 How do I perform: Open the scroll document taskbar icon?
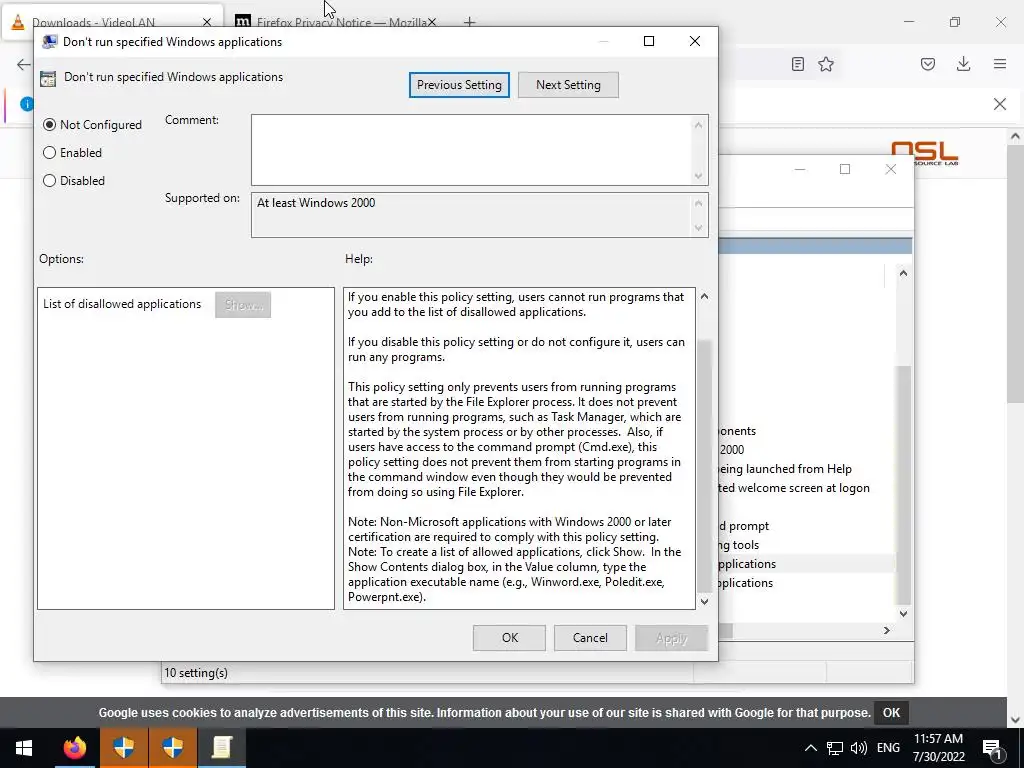221,748
